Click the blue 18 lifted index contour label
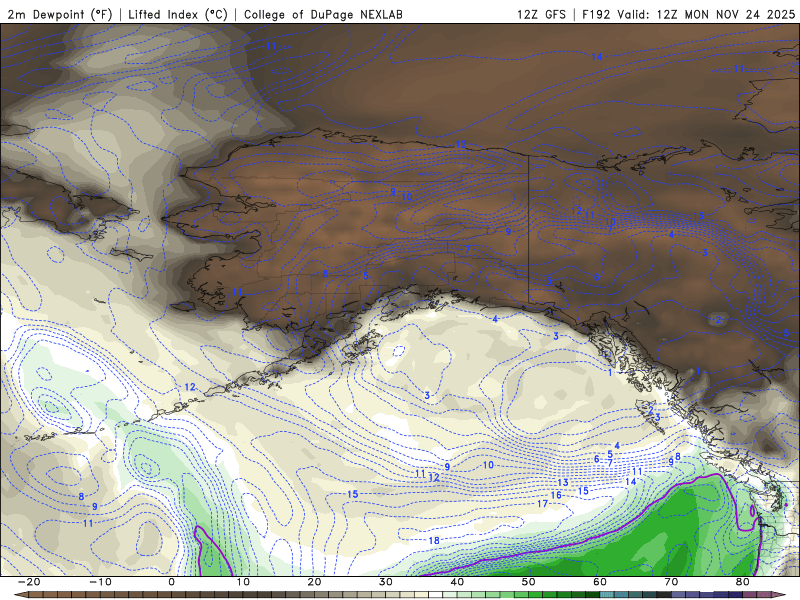The width and height of the screenshot is (800, 600). tap(434, 541)
